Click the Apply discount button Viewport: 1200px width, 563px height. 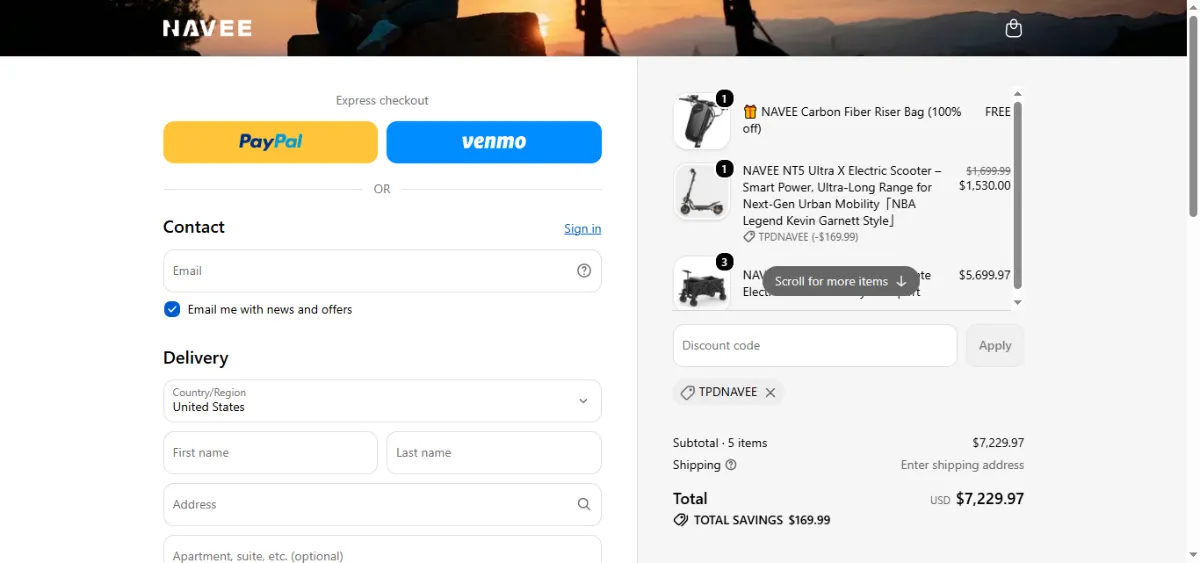pos(995,345)
